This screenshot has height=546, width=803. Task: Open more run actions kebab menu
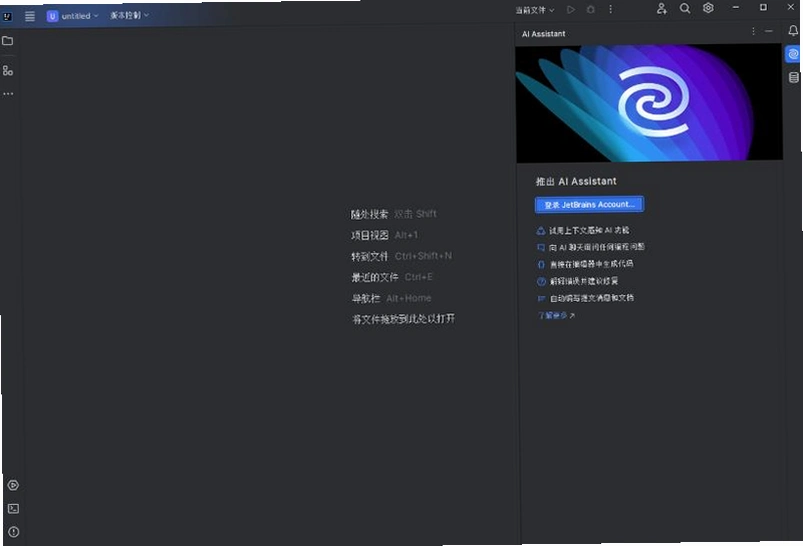(610, 10)
